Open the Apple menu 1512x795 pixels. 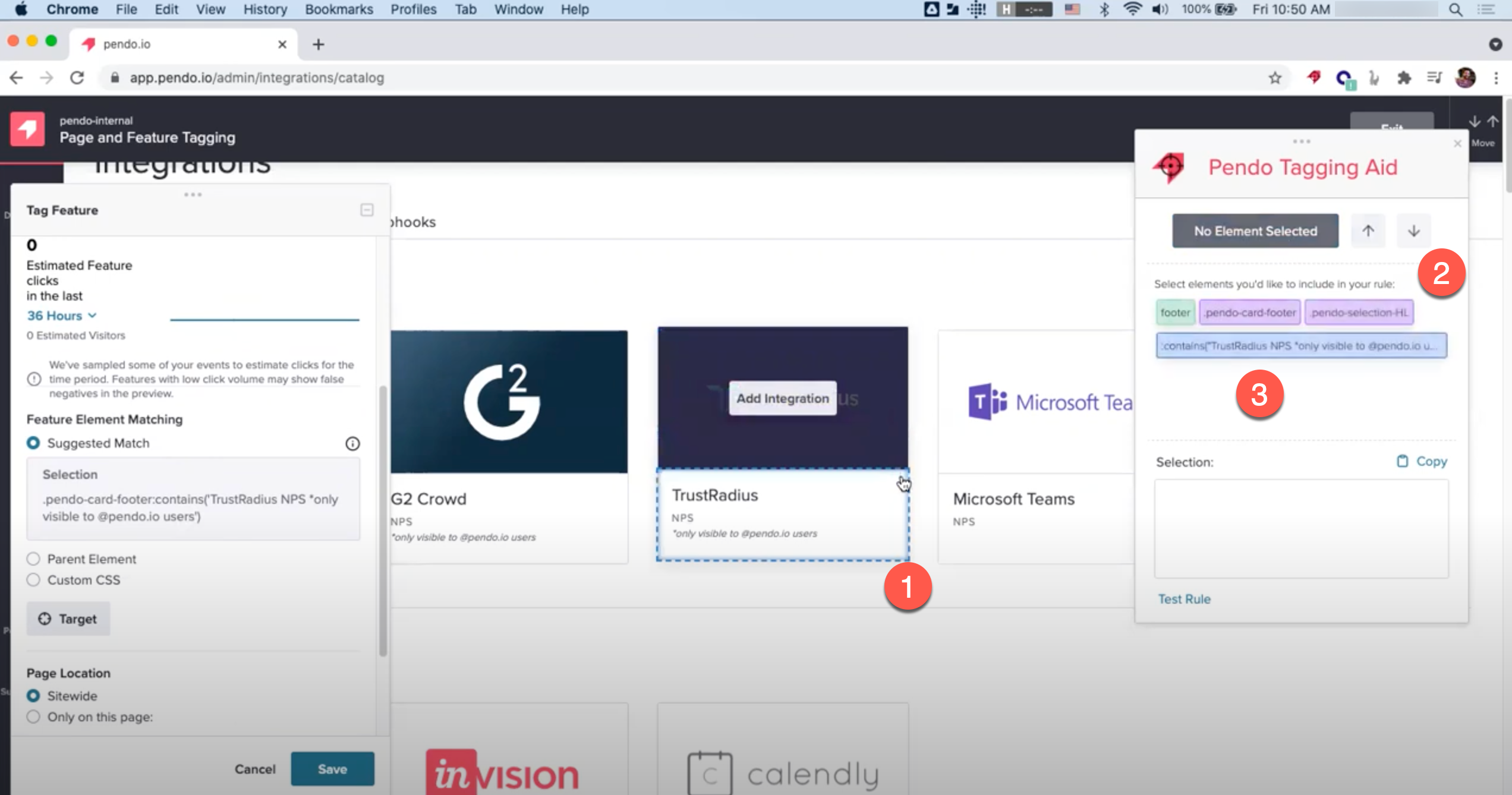[21, 9]
